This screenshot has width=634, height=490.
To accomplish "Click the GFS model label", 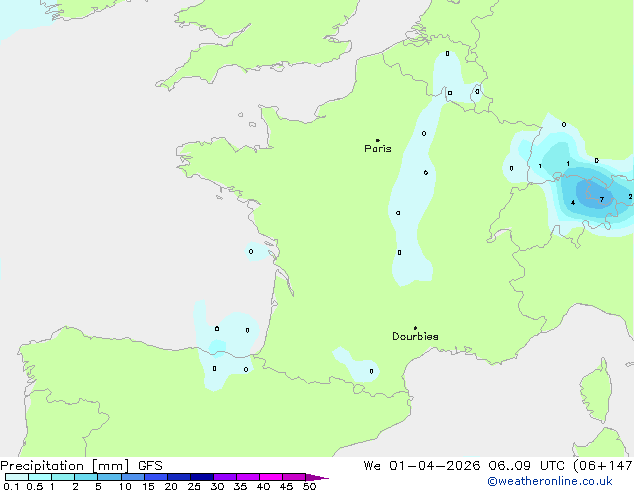I will (150, 466).
